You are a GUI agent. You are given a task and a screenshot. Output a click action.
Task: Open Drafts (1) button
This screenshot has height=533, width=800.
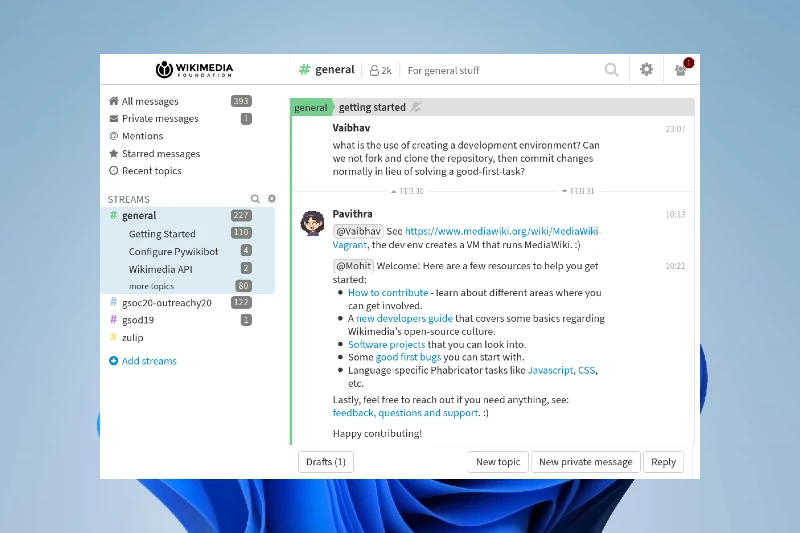click(x=326, y=462)
